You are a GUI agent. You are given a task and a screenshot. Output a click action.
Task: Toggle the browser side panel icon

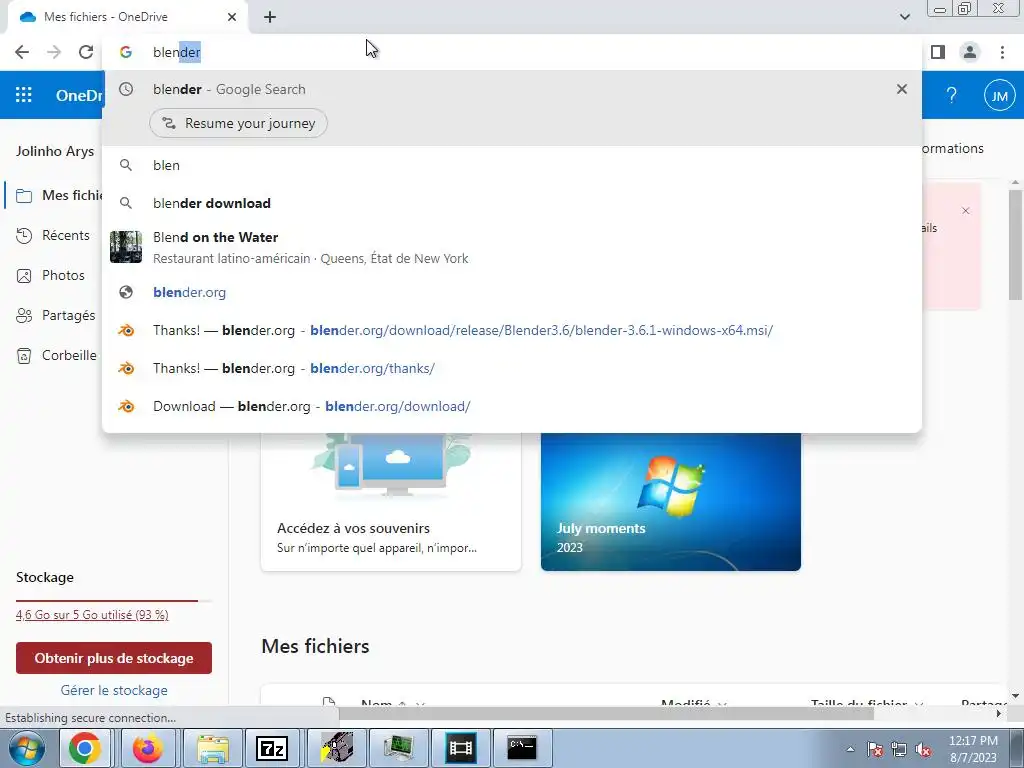point(938,52)
